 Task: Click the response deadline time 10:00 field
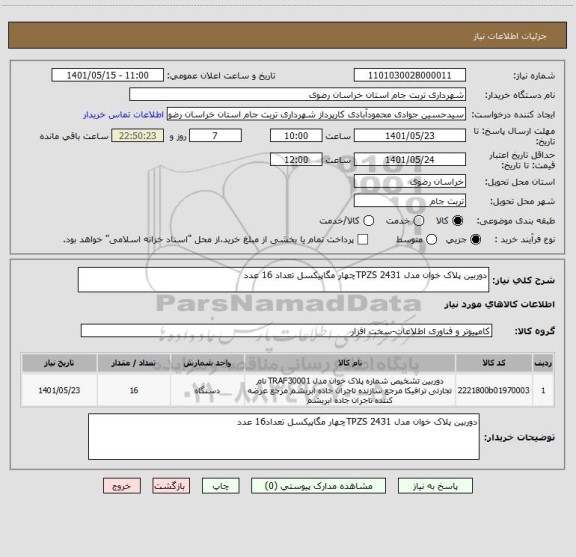(x=296, y=136)
